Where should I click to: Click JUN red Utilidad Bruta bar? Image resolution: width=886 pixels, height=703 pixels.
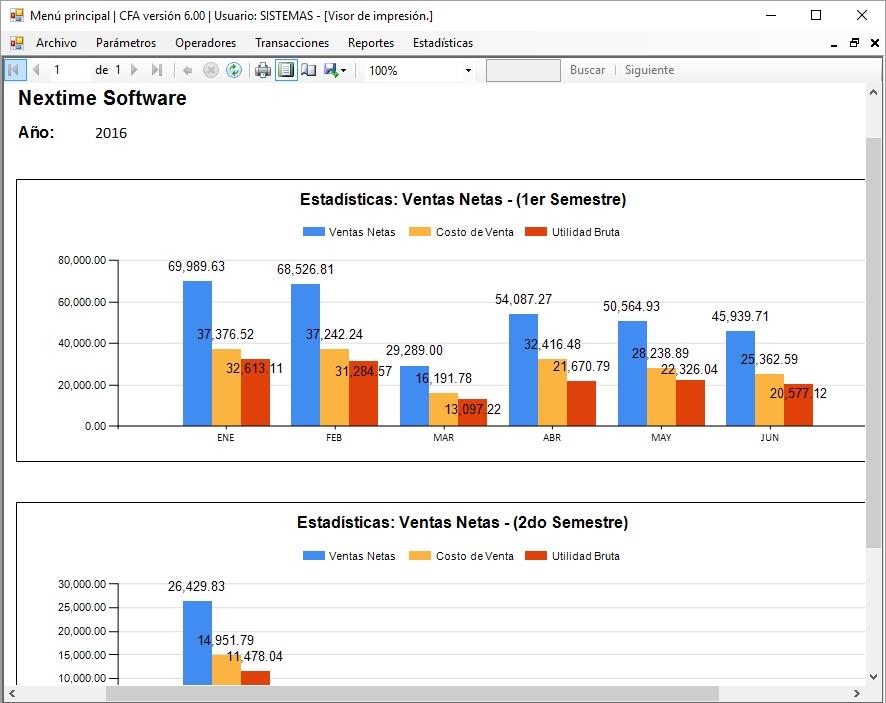(798, 405)
